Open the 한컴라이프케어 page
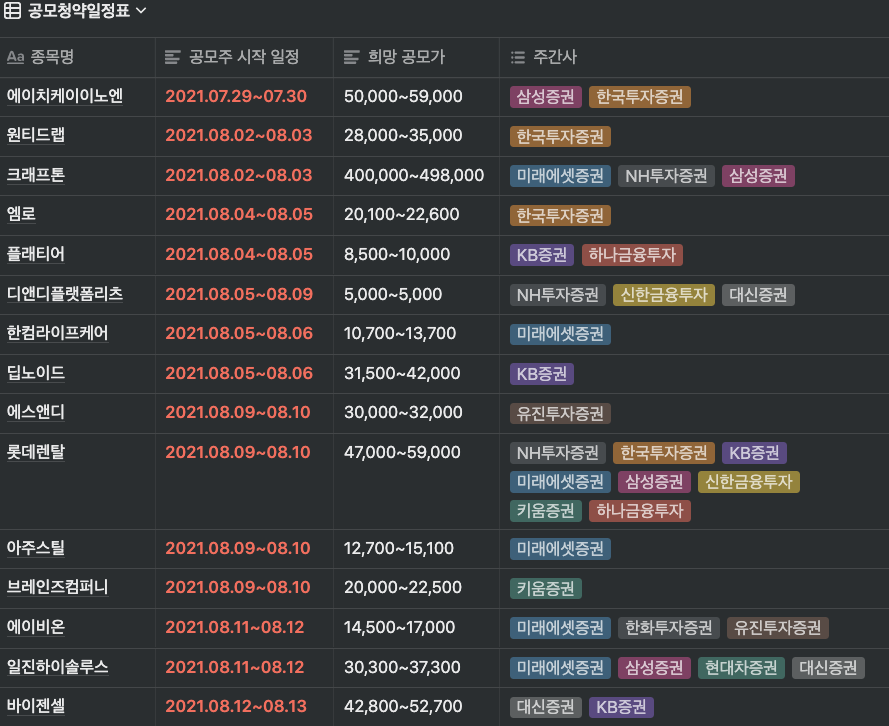The width and height of the screenshot is (889, 726). coord(57,333)
